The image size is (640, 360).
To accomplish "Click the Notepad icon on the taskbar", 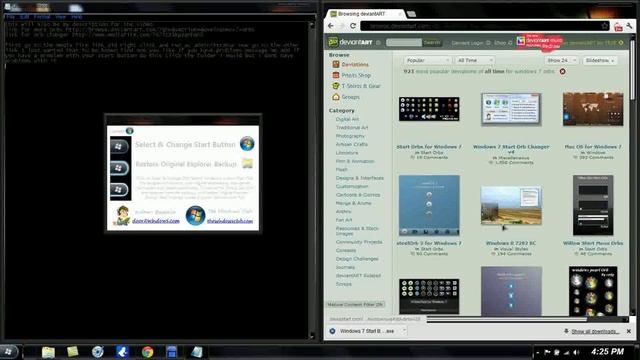I will [x=197, y=352].
